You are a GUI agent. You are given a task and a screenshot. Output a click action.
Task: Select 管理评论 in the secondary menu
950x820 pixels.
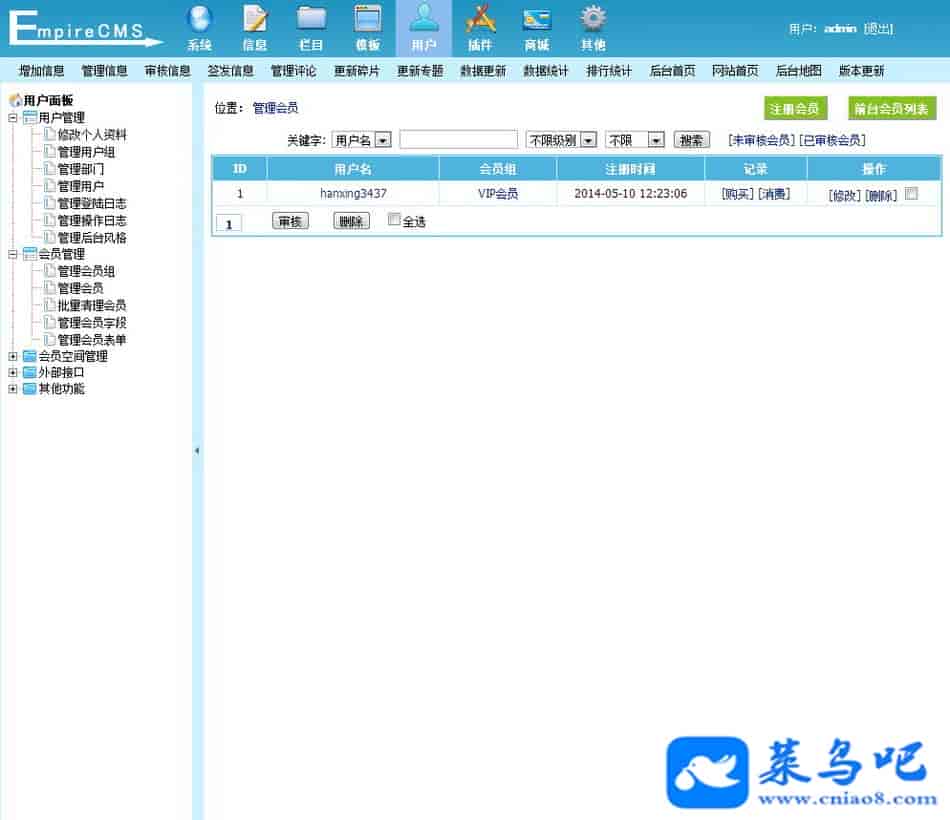(x=293, y=71)
